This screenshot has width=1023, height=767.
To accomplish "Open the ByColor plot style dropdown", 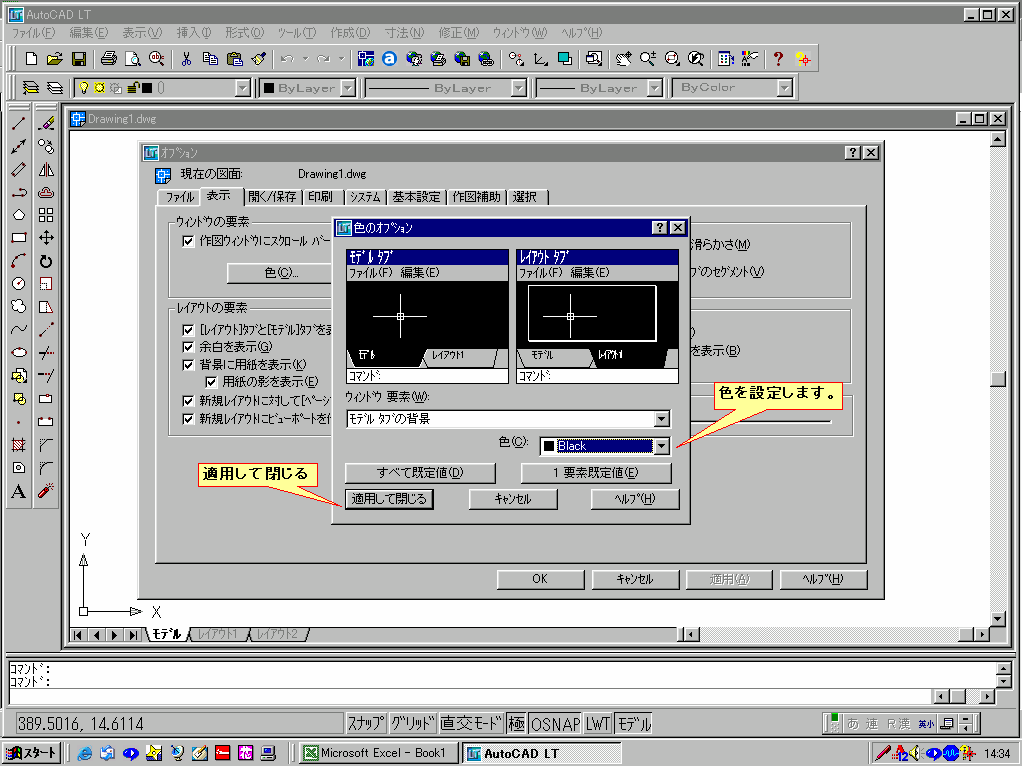I will (784, 88).
